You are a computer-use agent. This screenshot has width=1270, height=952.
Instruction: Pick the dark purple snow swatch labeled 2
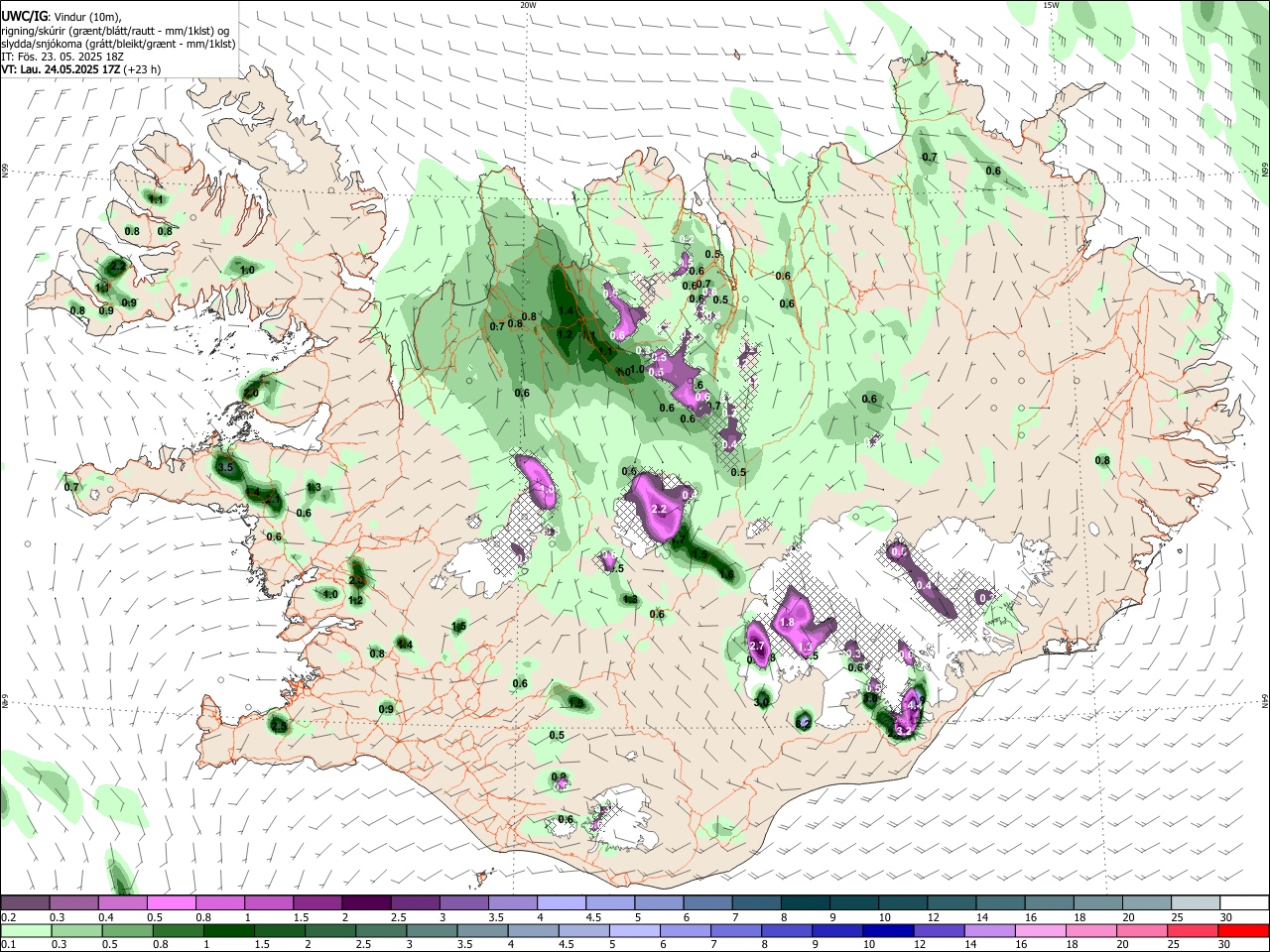pos(365,902)
